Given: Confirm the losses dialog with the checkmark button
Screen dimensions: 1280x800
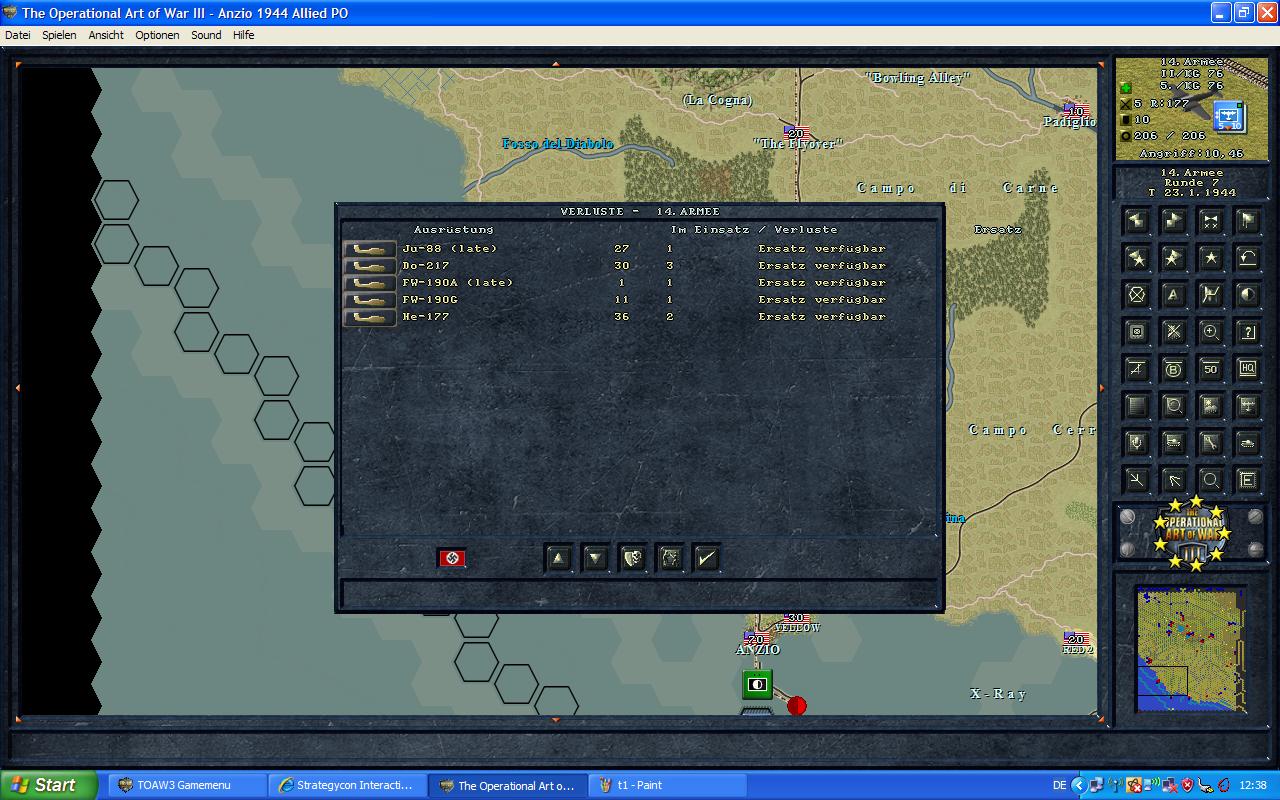Looking at the screenshot, I should 707,558.
